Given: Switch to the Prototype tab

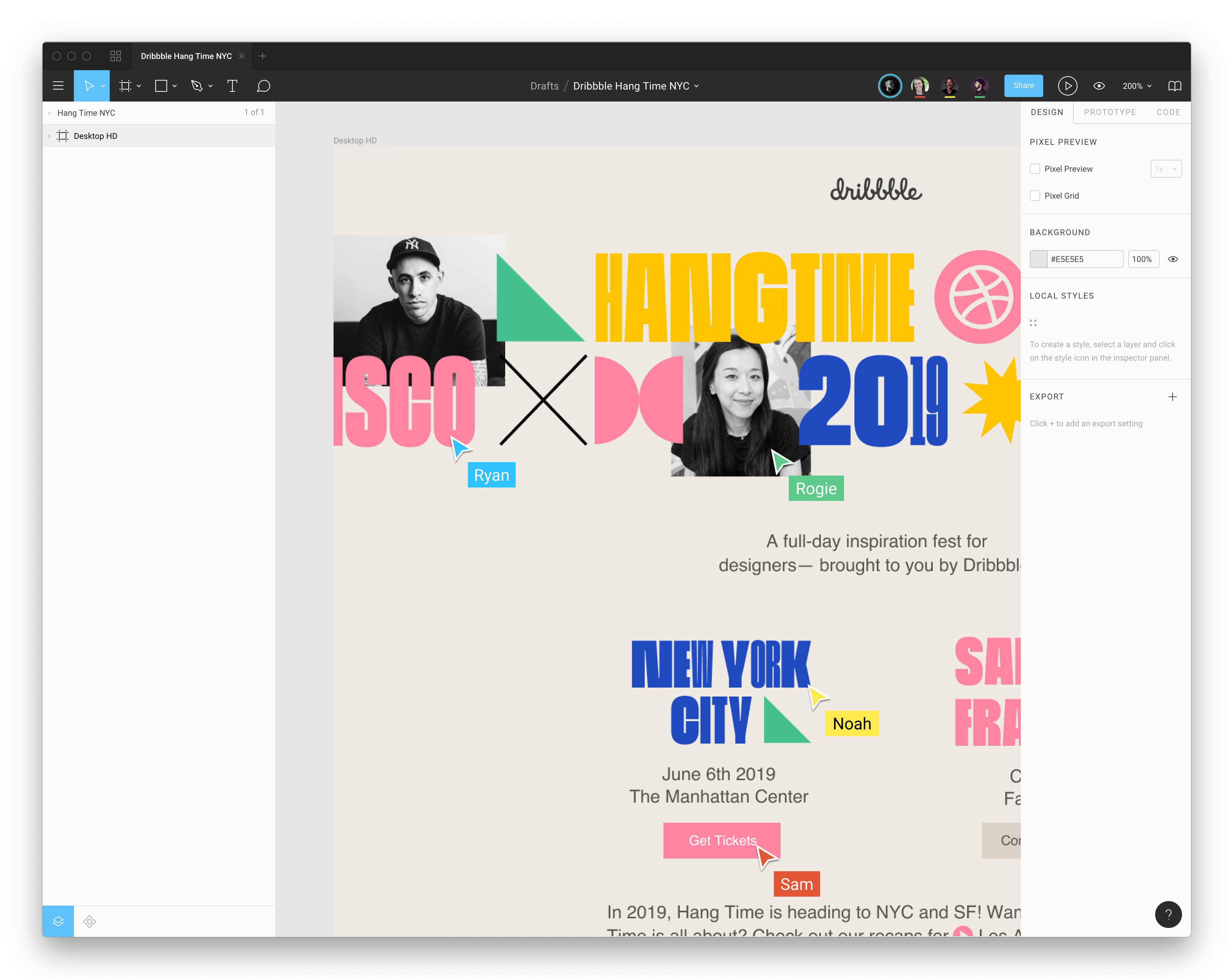Looking at the screenshot, I should click(x=1109, y=112).
